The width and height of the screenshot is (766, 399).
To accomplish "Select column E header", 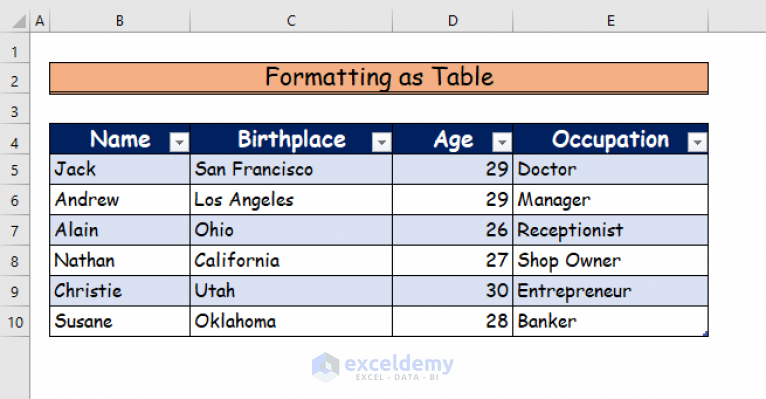I will (x=611, y=21).
